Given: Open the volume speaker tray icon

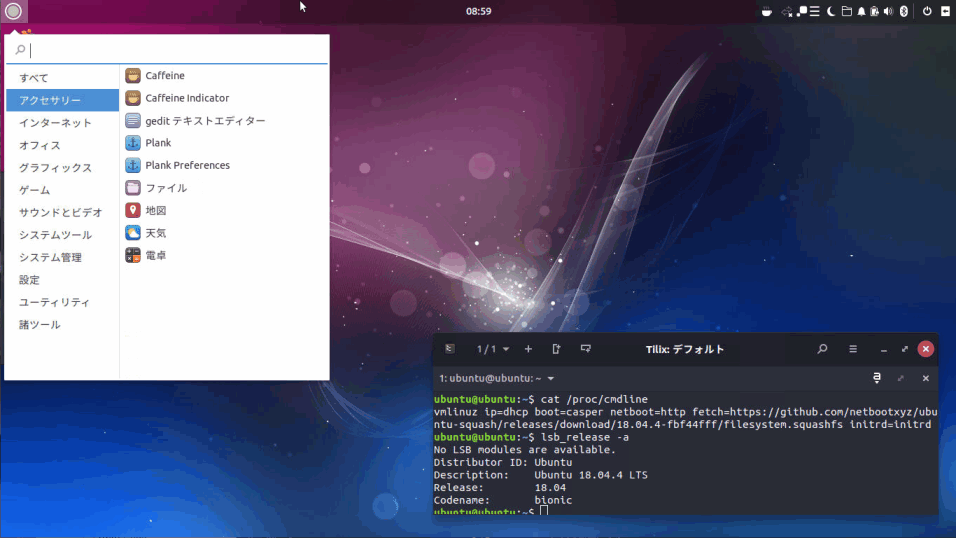Looking at the screenshot, I should 888,12.
